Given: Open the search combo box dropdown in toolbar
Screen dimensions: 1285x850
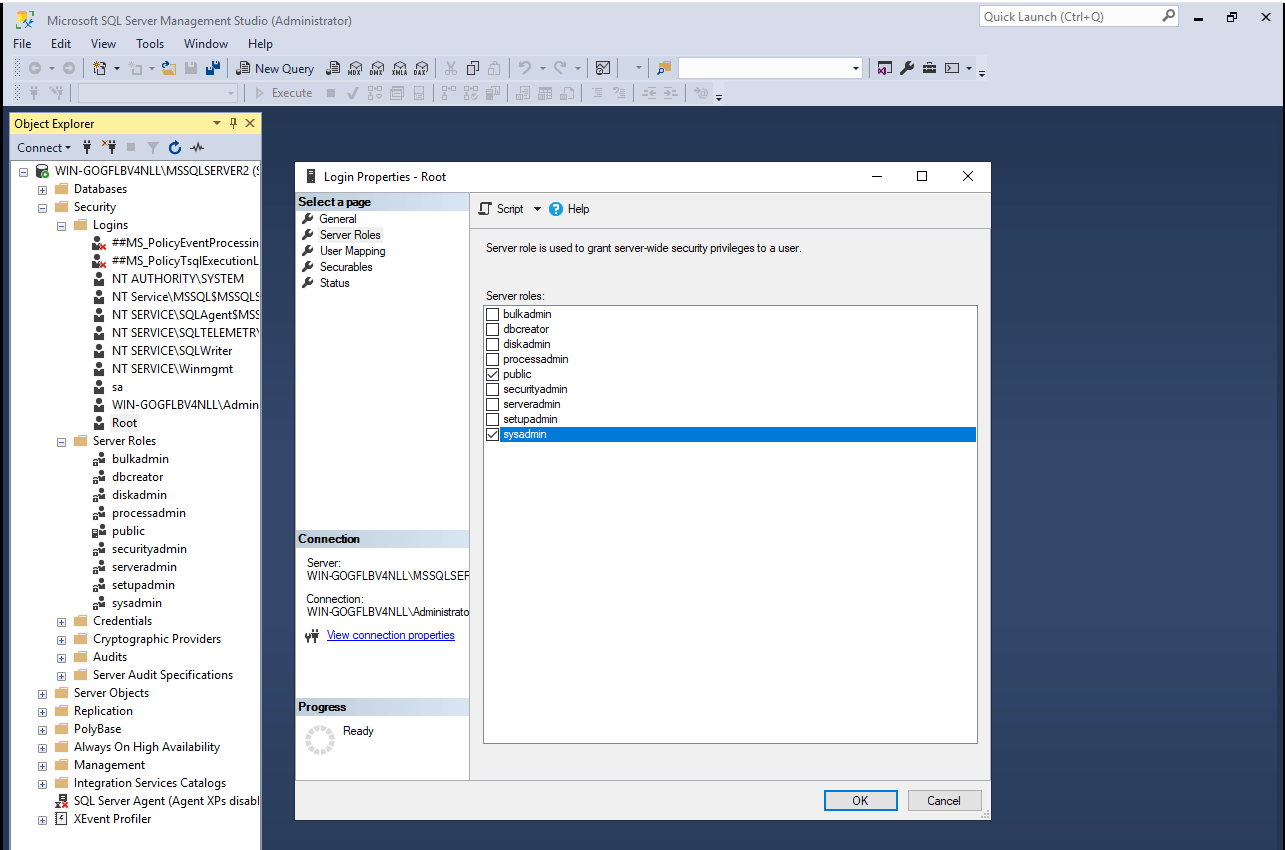Looking at the screenshot, I should (x=856, y=68).
